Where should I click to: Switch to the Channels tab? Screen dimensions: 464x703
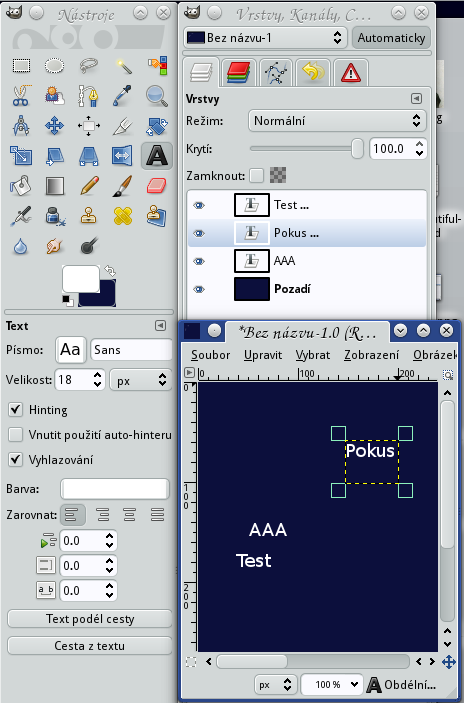click(238, 73)
